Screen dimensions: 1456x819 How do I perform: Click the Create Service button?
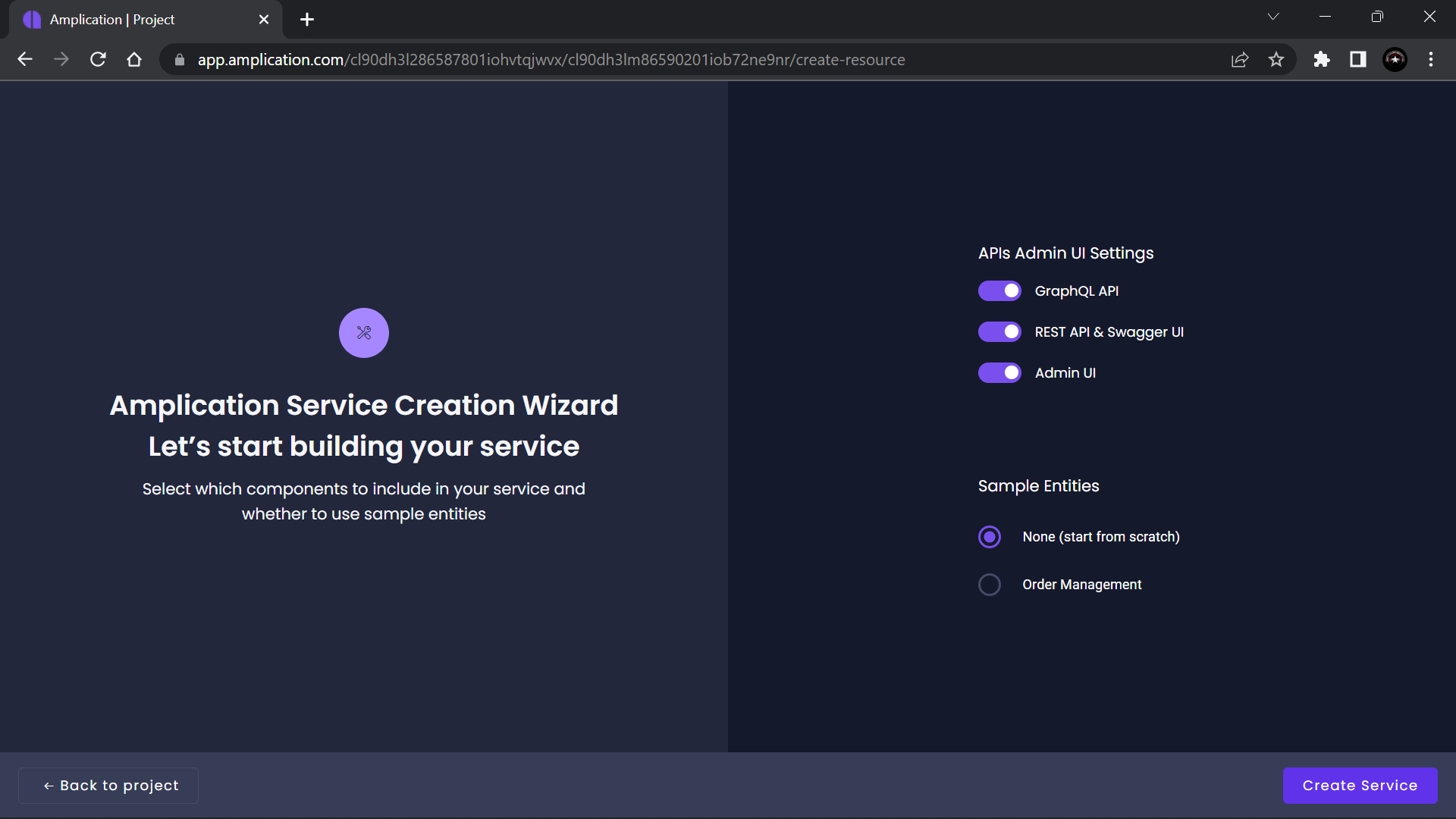coord(1360,785)
